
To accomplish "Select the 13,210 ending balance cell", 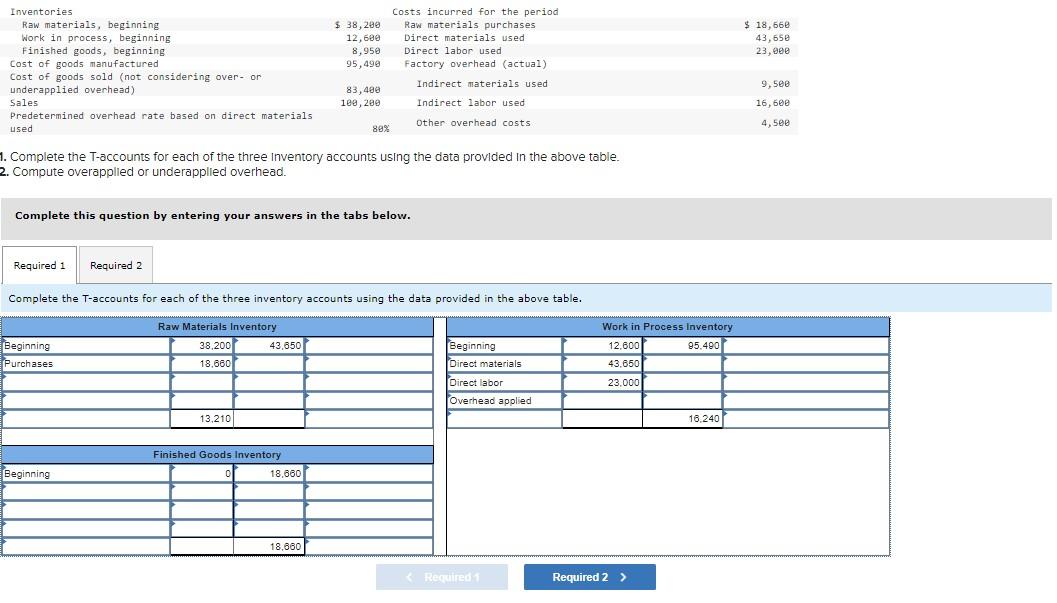I will (205, 420).
